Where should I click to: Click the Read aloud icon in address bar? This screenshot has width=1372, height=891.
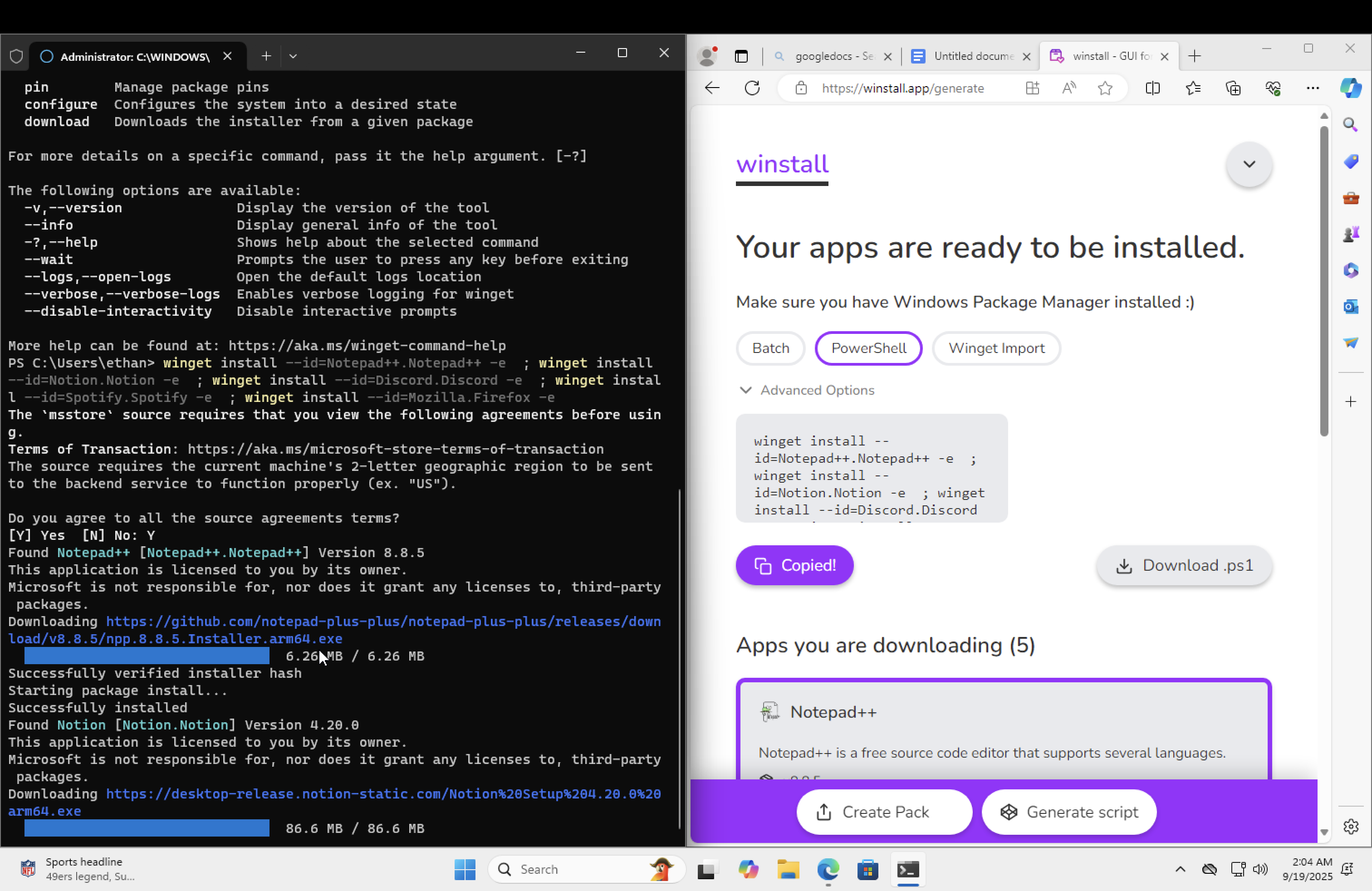click(x=1069, y=88)
